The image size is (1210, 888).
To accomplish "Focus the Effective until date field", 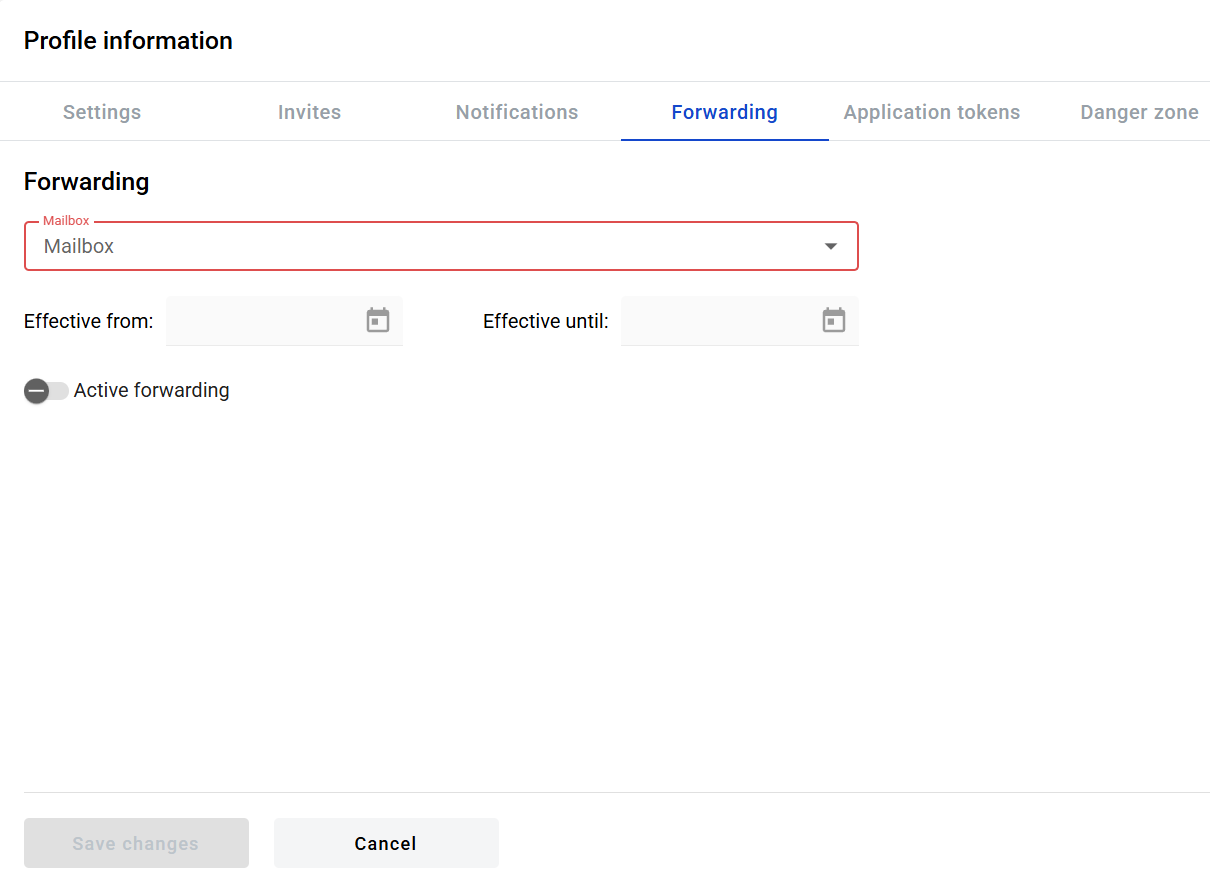I will tap(717, 321).
